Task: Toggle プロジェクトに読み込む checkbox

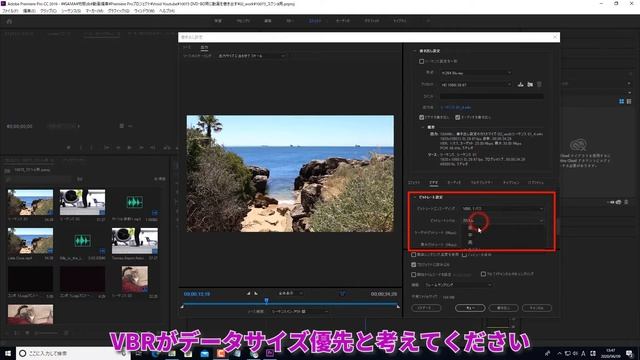Action: 413,264
